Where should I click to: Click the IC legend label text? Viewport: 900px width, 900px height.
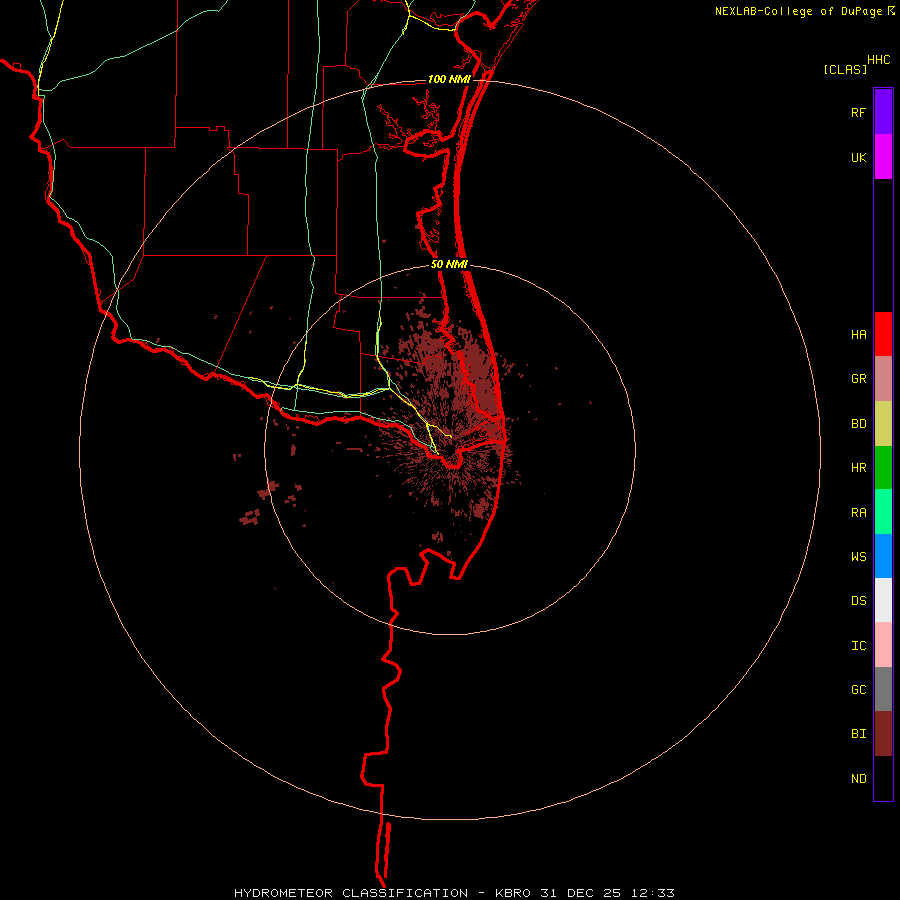(x=858, y=646)
